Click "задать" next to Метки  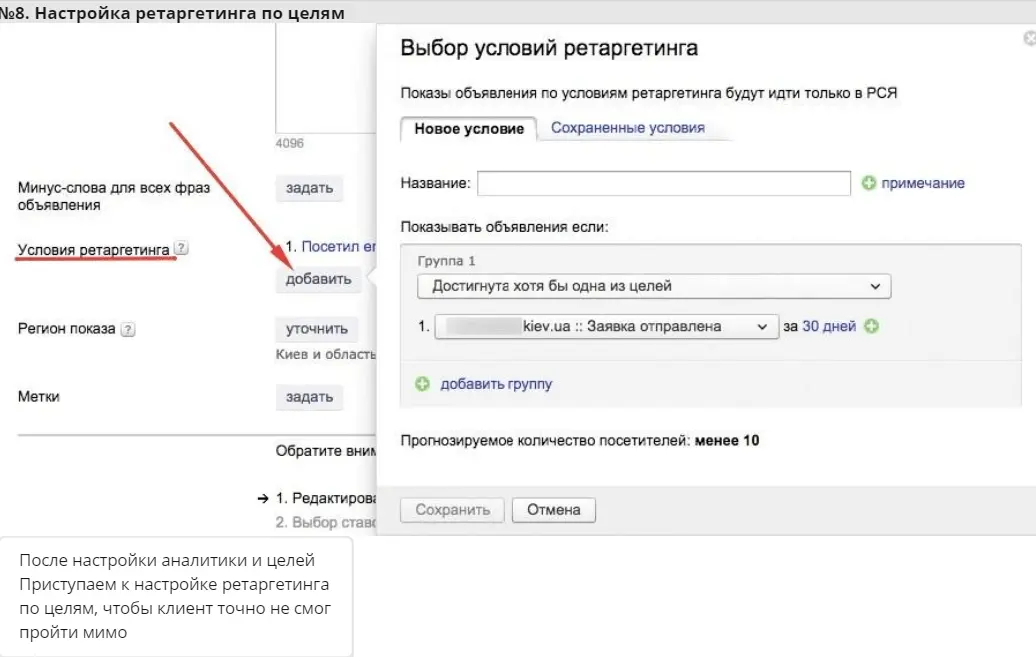[x=309, y=397]
